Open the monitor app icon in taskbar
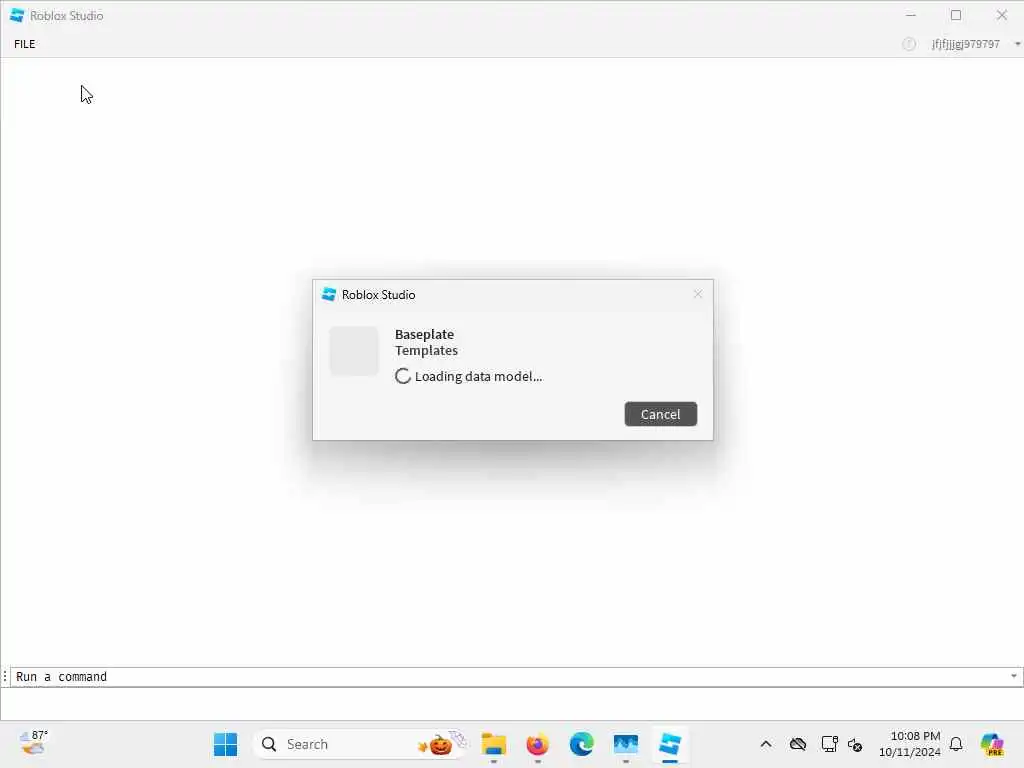 point(626,744)
